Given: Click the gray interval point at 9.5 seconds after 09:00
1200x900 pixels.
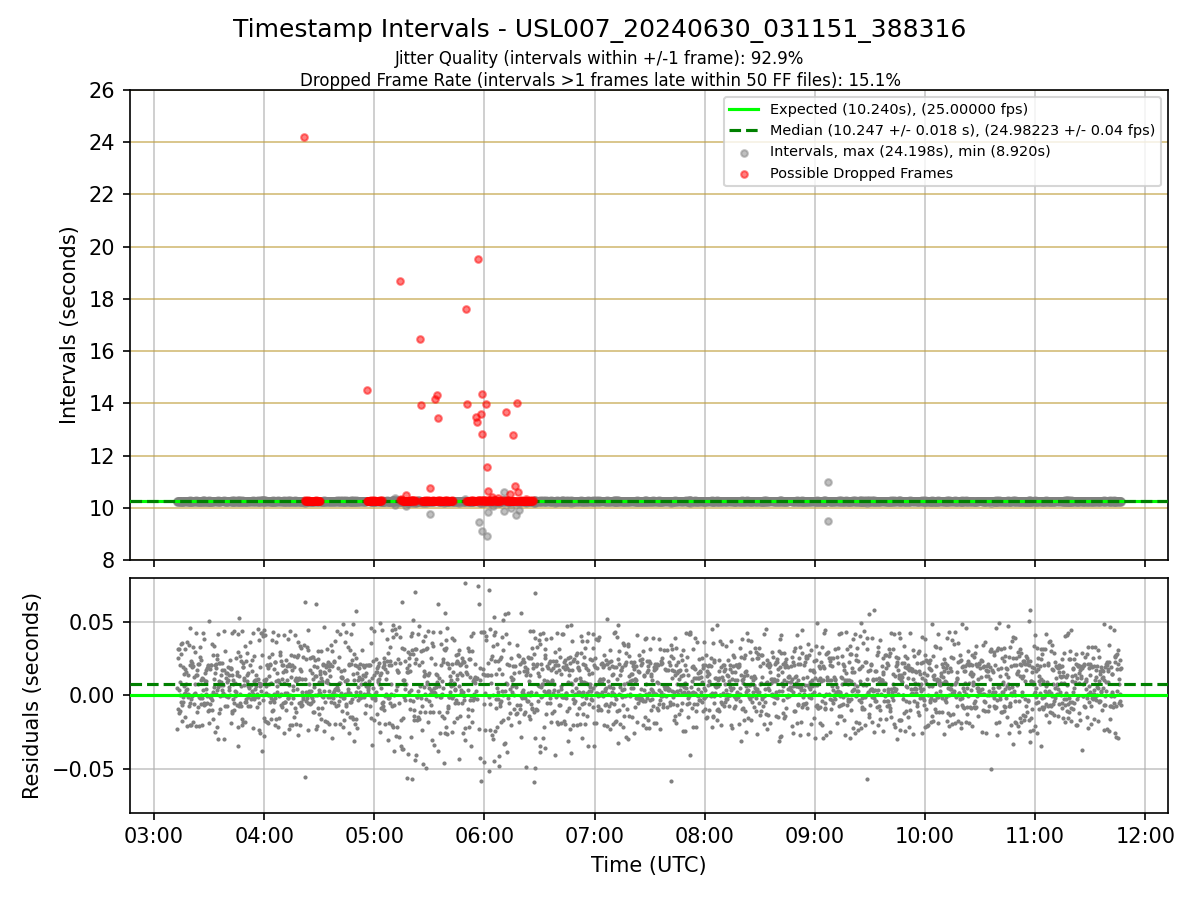Looking at the screenshot, I should coord(828,521).
